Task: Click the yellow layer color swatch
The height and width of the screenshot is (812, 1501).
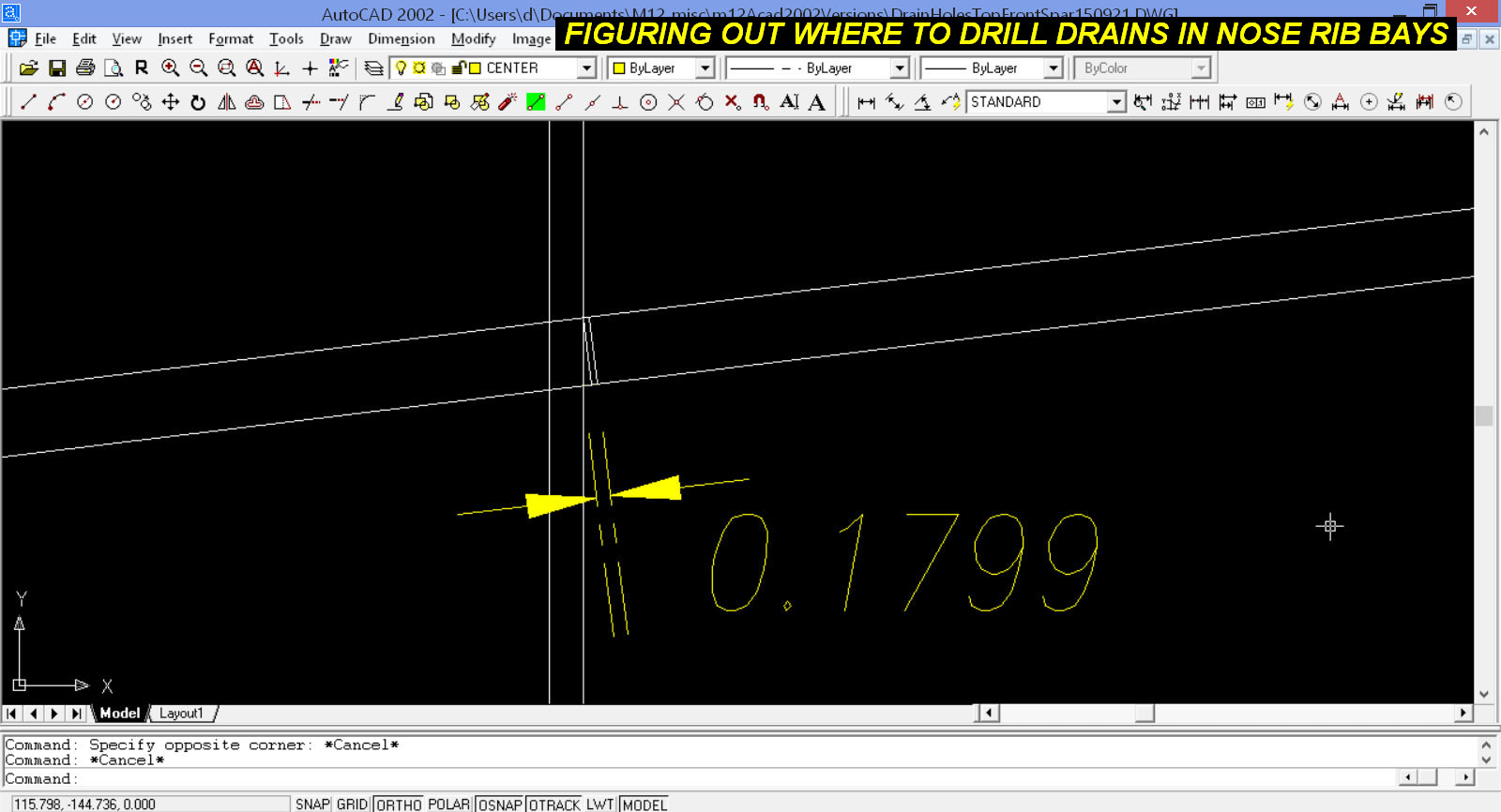Action: pyautogui.click(x=475, y=68)
